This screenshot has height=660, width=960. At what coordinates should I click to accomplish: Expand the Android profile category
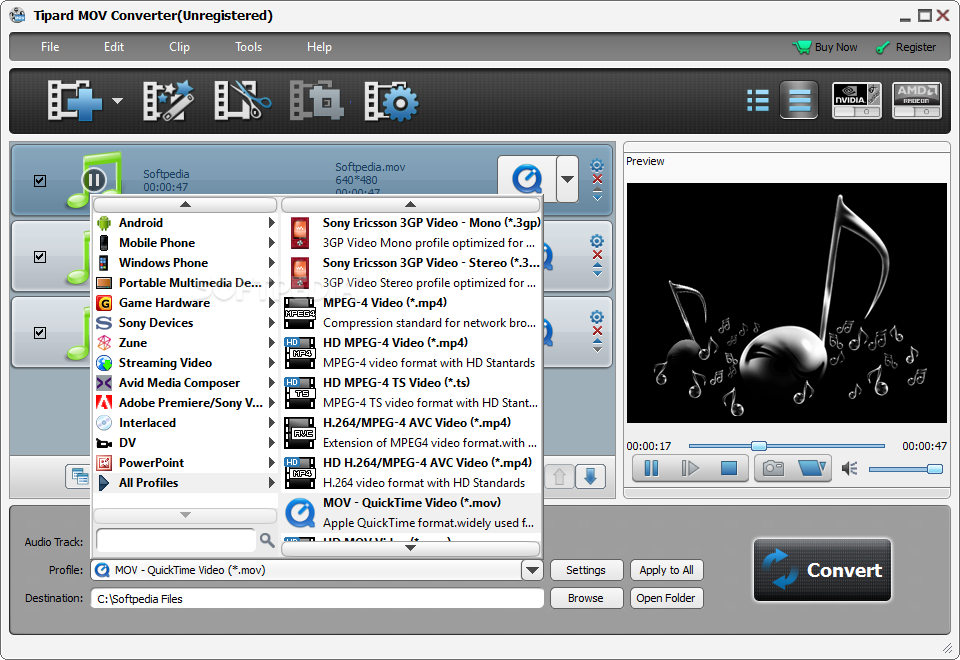pos(186,223)
